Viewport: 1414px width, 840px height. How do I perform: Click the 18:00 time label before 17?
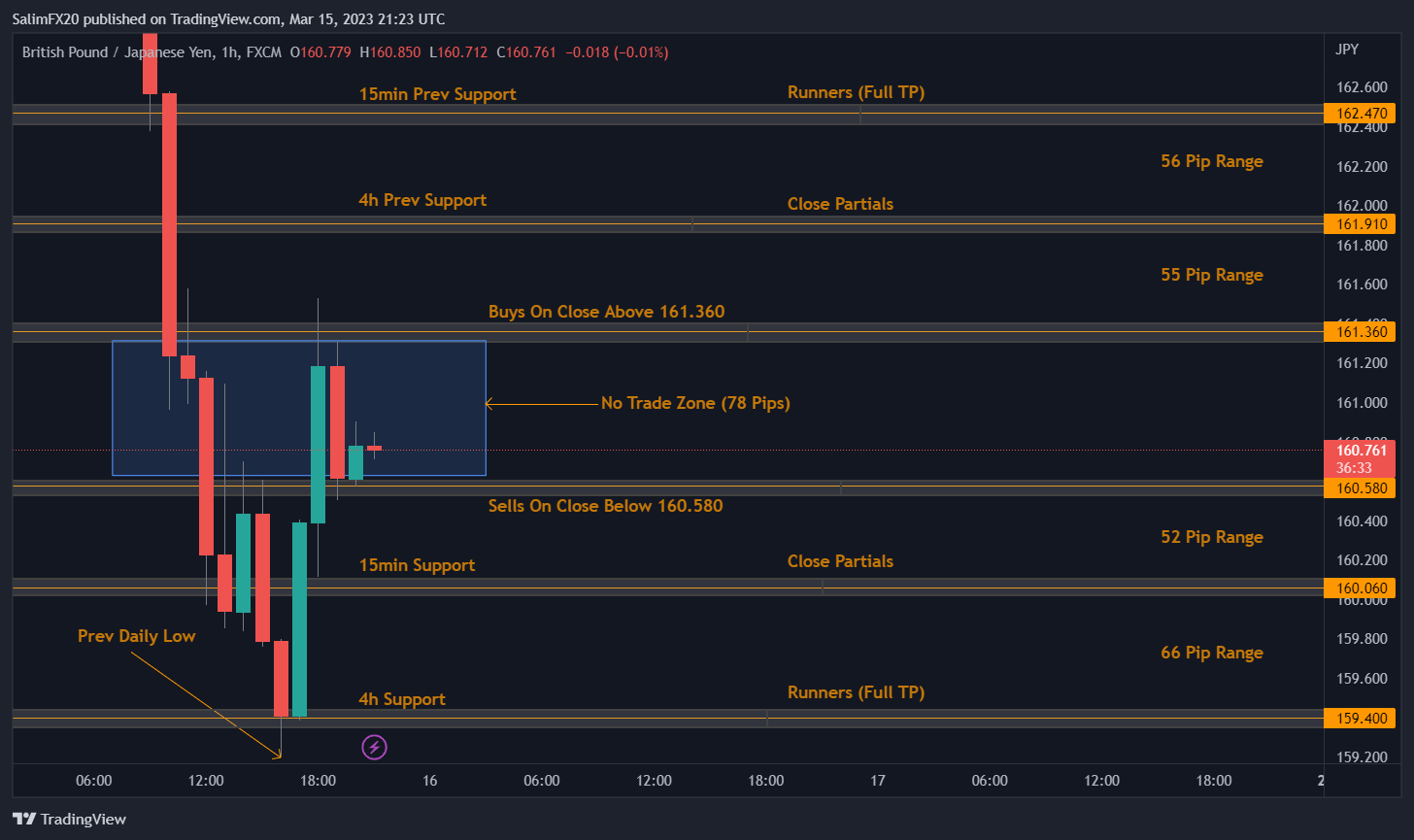[765, 780]
